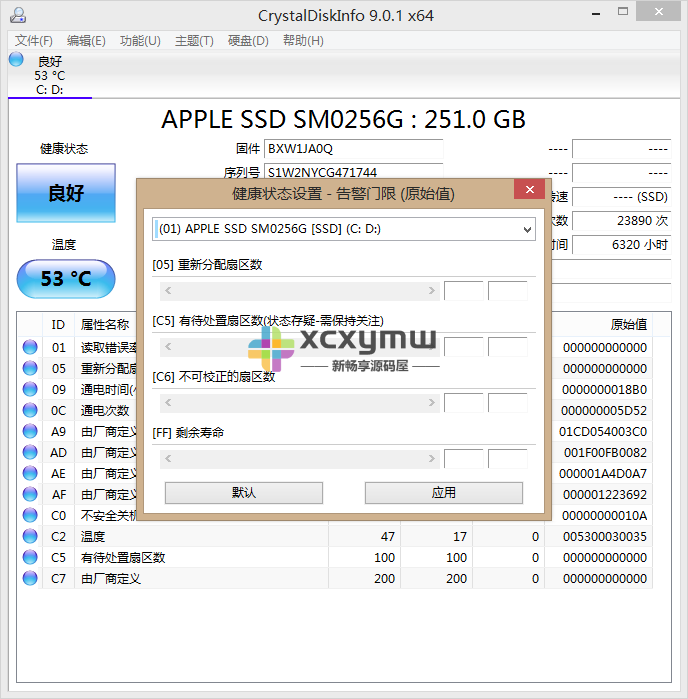Click right arrow of [05] 重新分配扇区数 slider
This screenshot has width=688, height=699.
click(432, 291)
